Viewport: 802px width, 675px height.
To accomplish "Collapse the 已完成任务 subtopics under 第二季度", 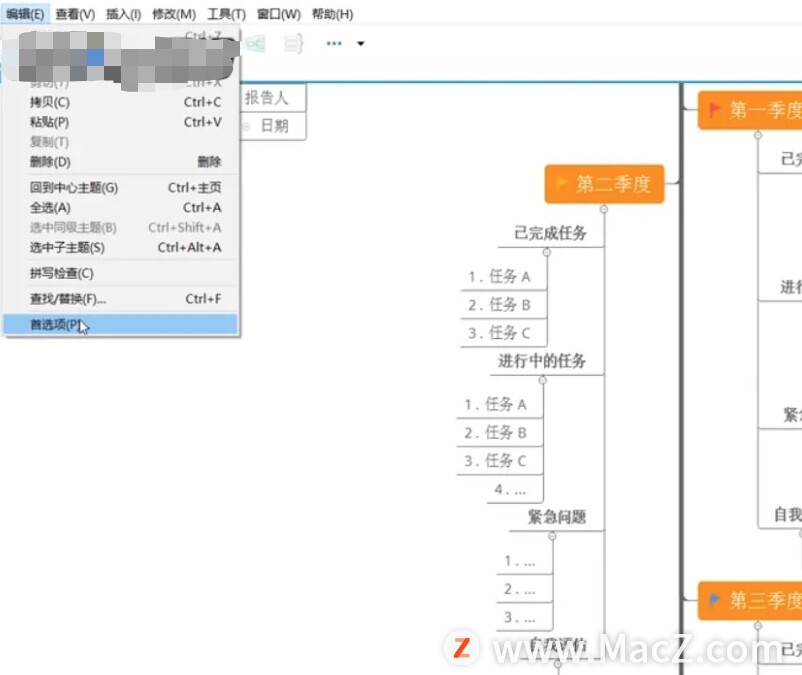I will pos(546,252).
